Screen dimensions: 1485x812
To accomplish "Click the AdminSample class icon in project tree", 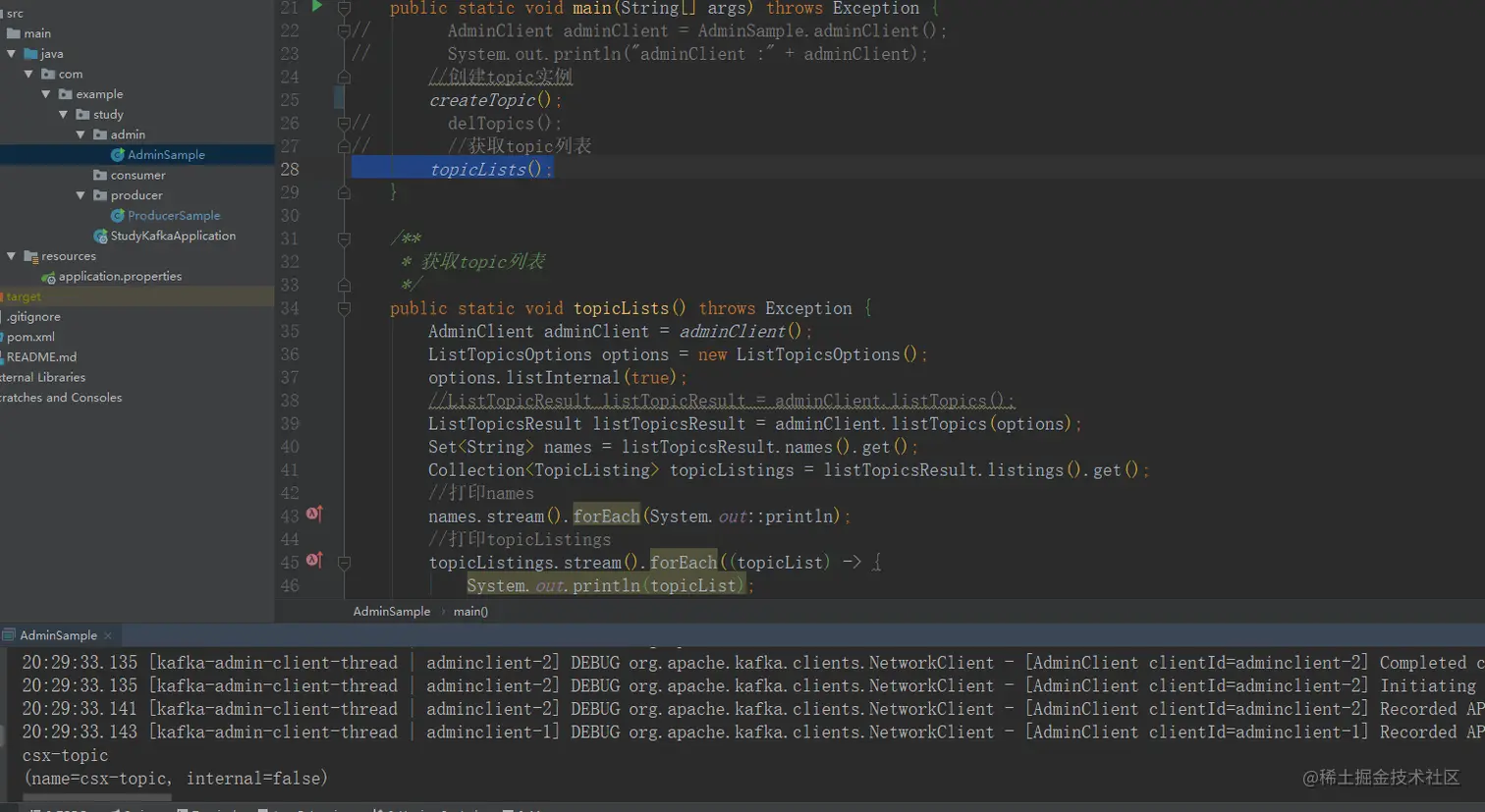I will [117, 155].
